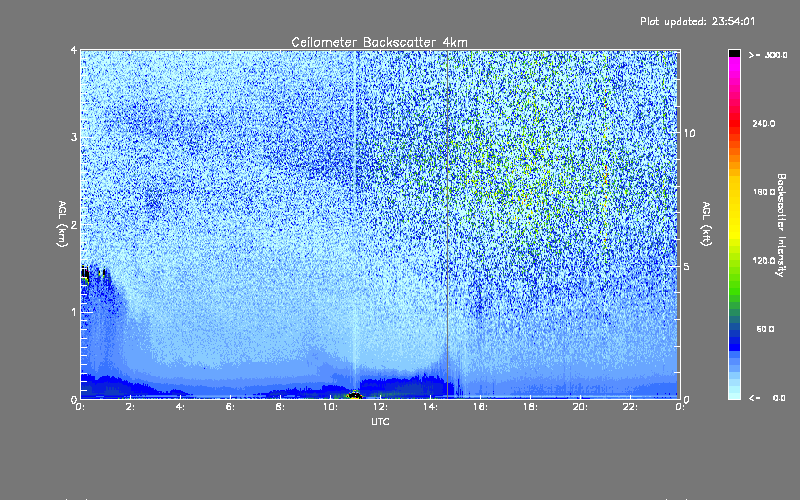Image resolution: width=800 pixels, height=500 pixels.
Task: Click the green section of the colorbar
Action: (x=734, y=281)
